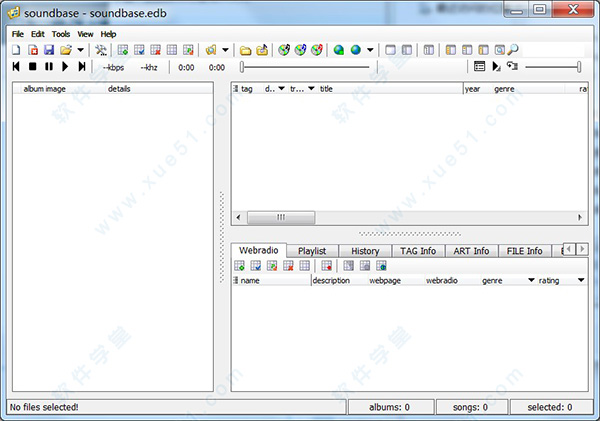600x421 pixels.
Task: Click the first CD icon in the toolbar
Action: pos(284,50)
